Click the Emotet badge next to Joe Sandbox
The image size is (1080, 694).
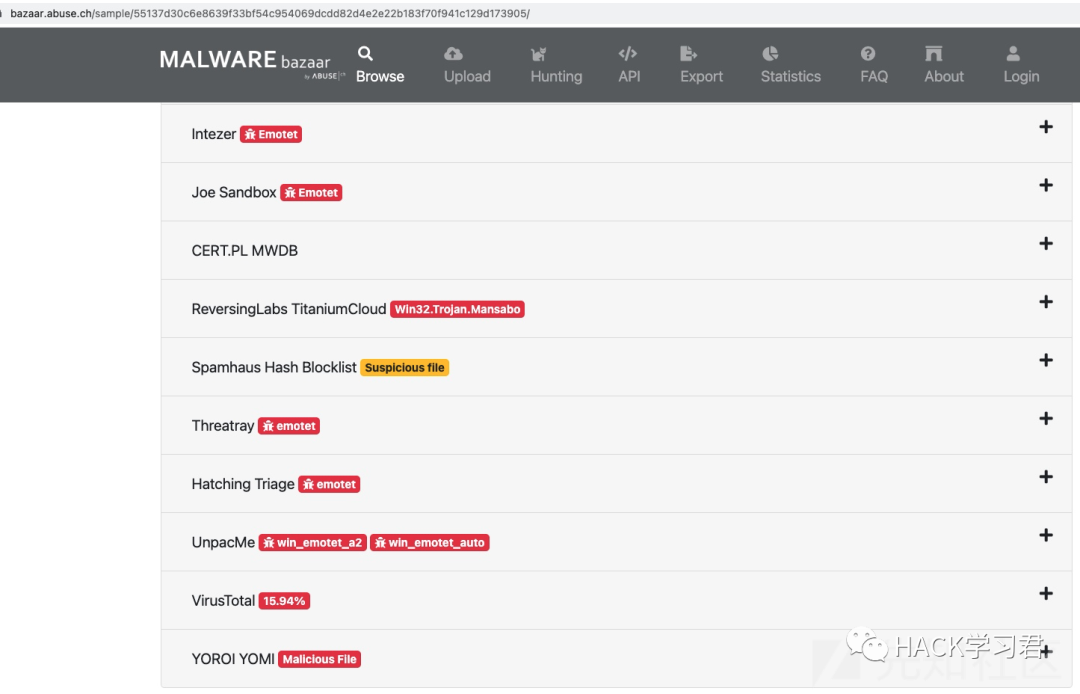pyautogui.click(x=311, y=193)
